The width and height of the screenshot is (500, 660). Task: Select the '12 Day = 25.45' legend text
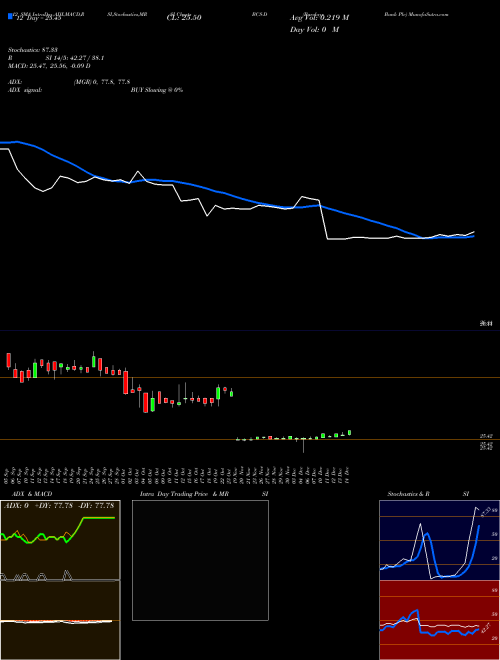39,18
